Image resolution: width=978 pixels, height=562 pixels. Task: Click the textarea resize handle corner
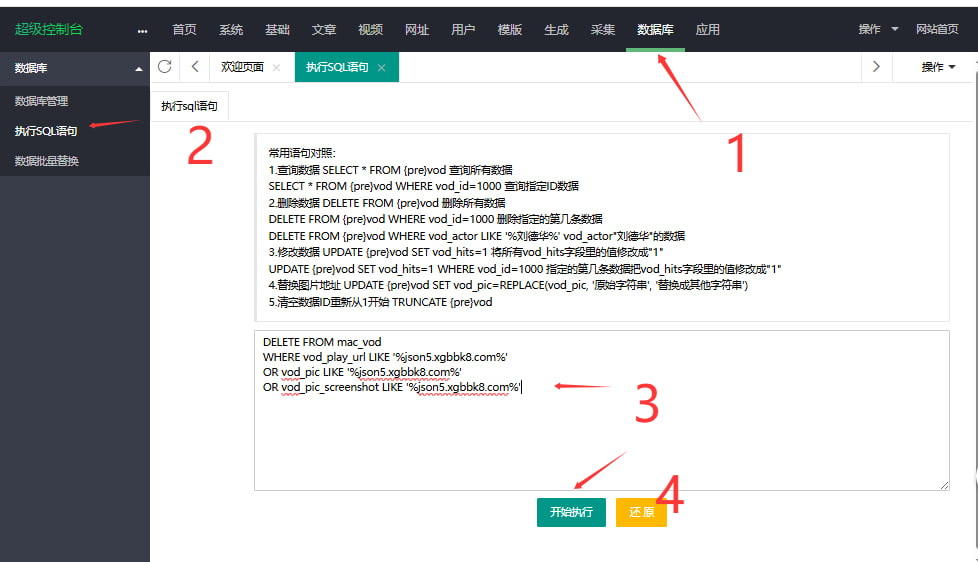tap(944, 485)
